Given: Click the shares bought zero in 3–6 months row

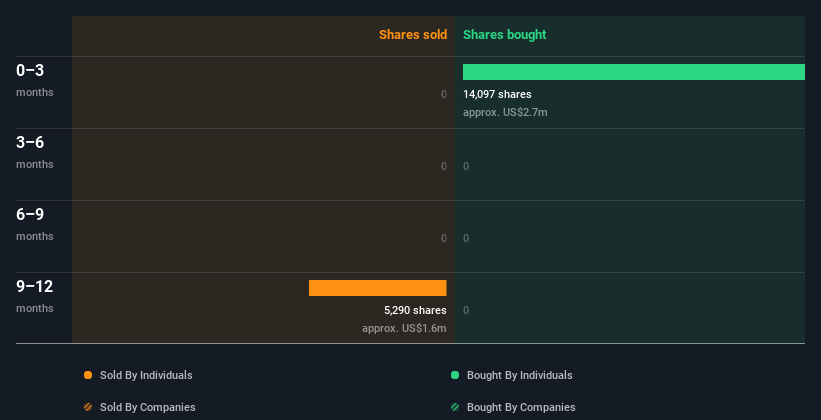Looking at the screenshot, I should [x=466, y=167].
